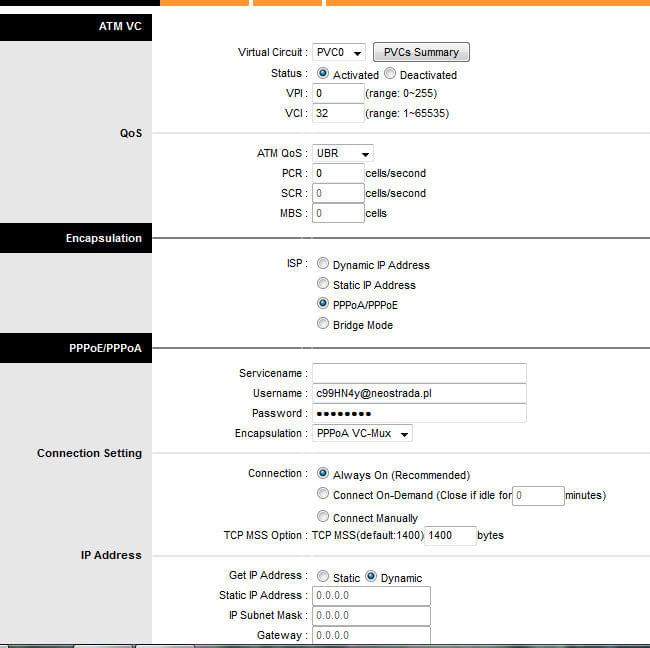Click the ATM VC section header

pyautogui.click(x=76, y=27)
